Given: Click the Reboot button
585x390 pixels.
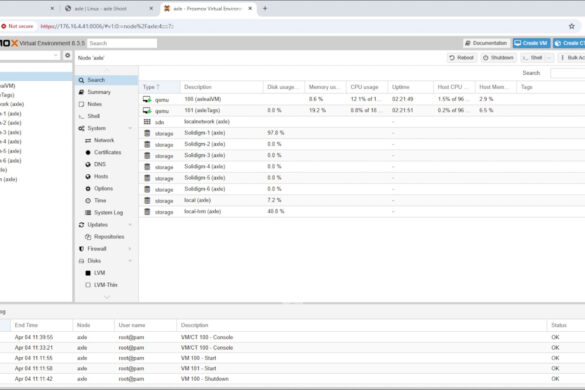Looking at the screenshot, I should (x=462, y=58).
